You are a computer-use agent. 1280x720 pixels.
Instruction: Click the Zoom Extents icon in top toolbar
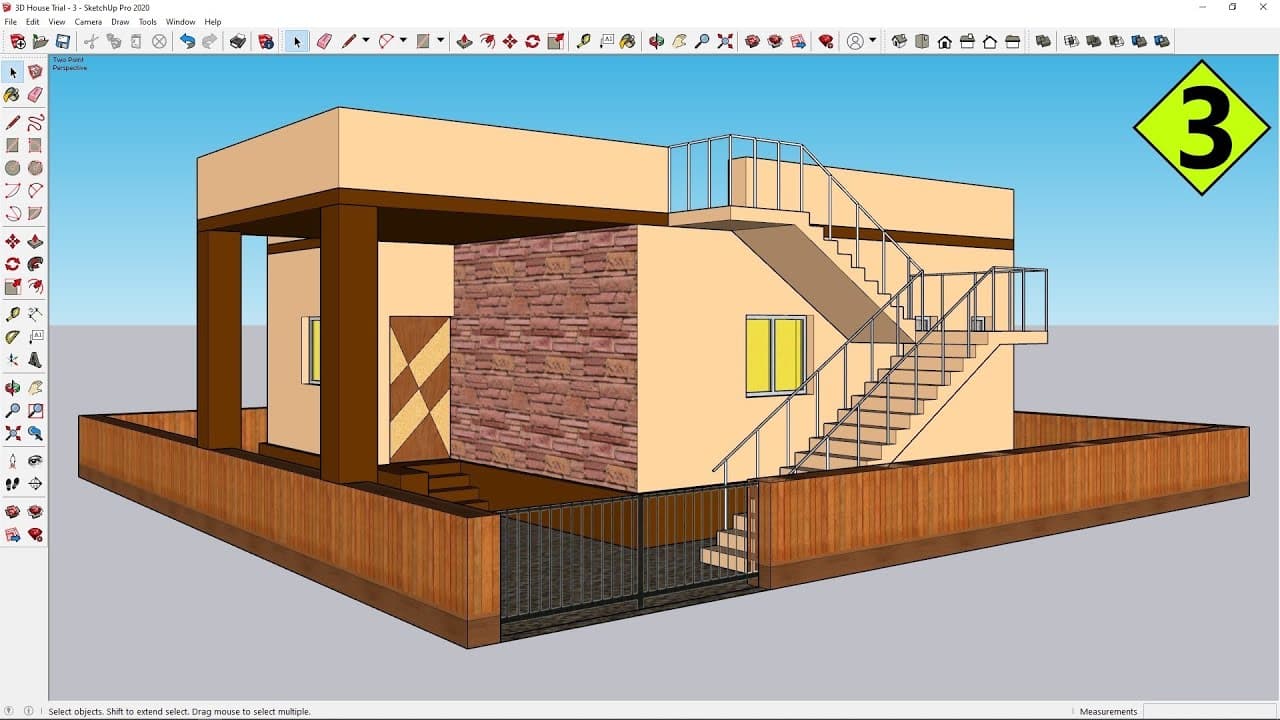click(x=725, y=41)
